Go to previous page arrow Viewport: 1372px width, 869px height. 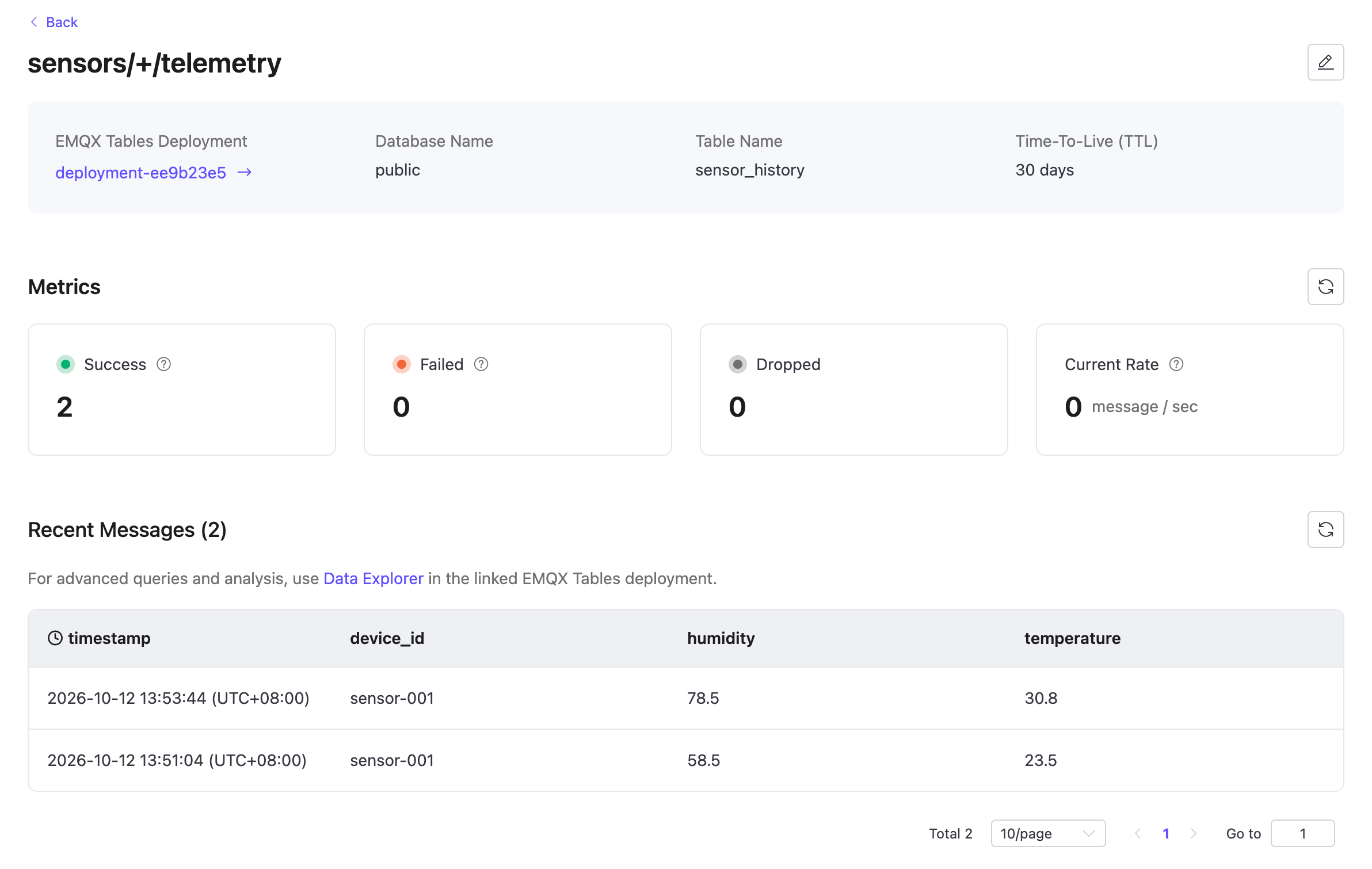click(1138, 833)
